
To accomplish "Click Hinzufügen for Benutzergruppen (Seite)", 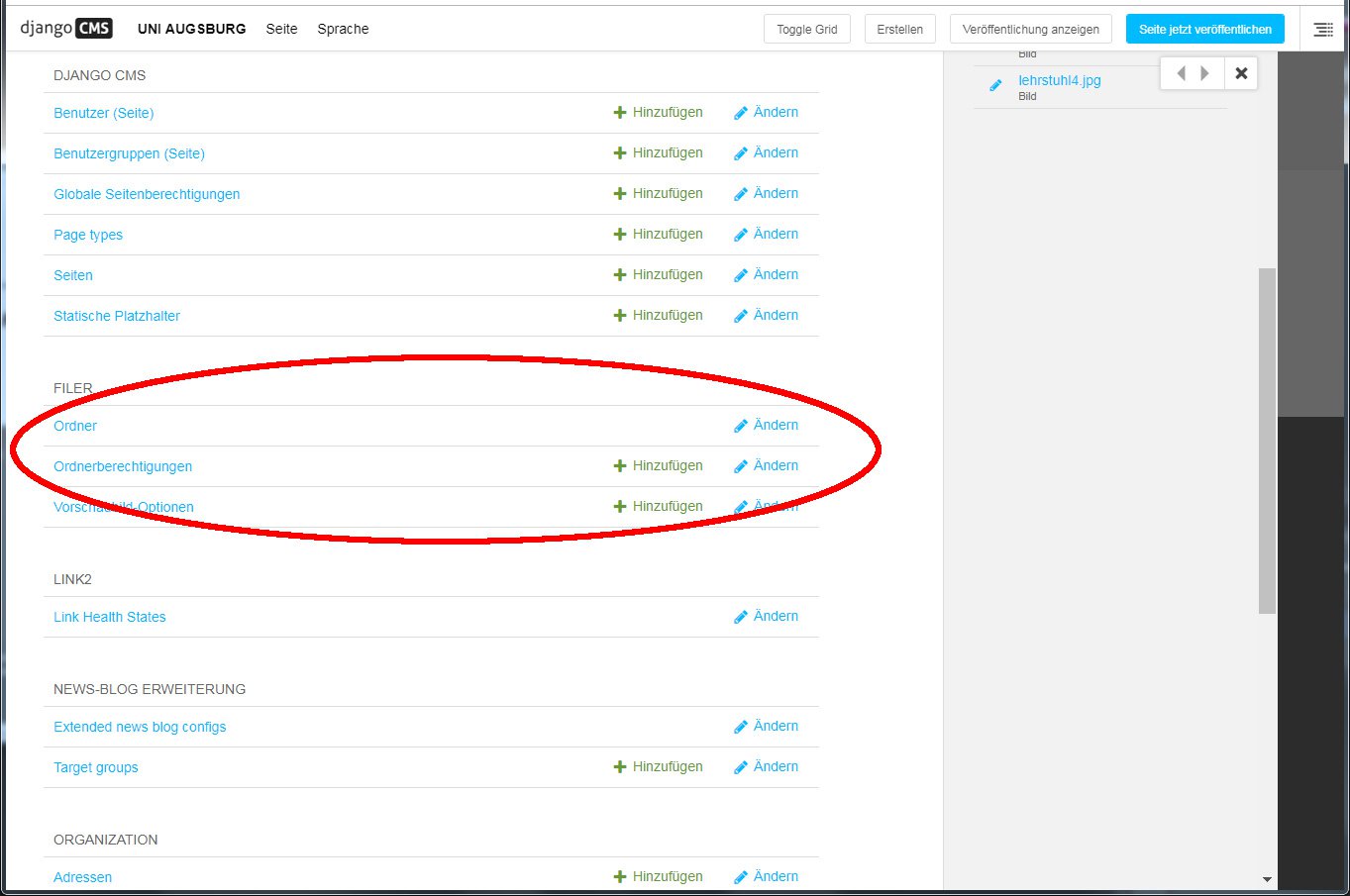I will pos(659,152).
